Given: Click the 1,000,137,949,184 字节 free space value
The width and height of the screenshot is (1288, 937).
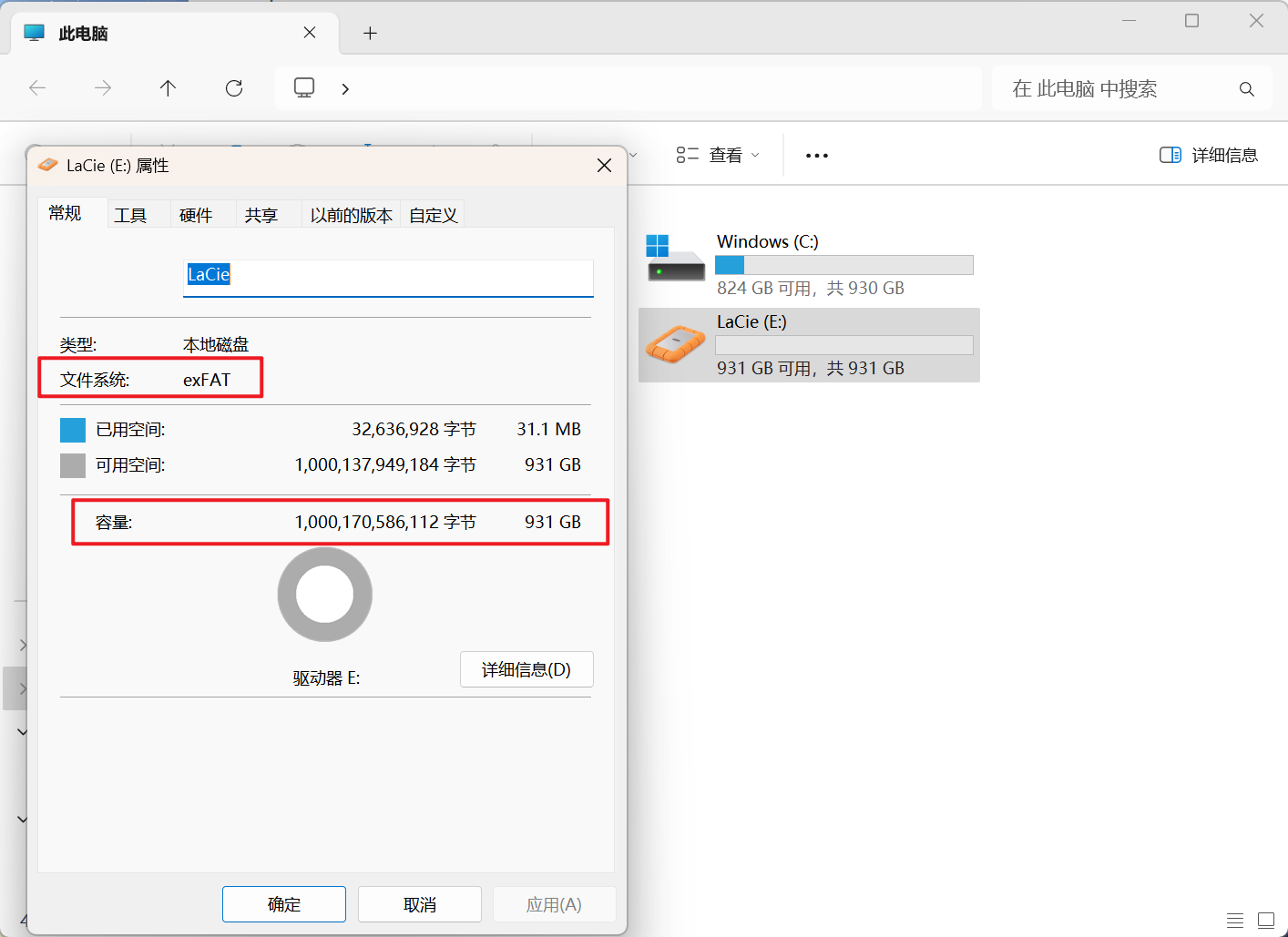Looking at the screenshot, I should pos(385,464).
